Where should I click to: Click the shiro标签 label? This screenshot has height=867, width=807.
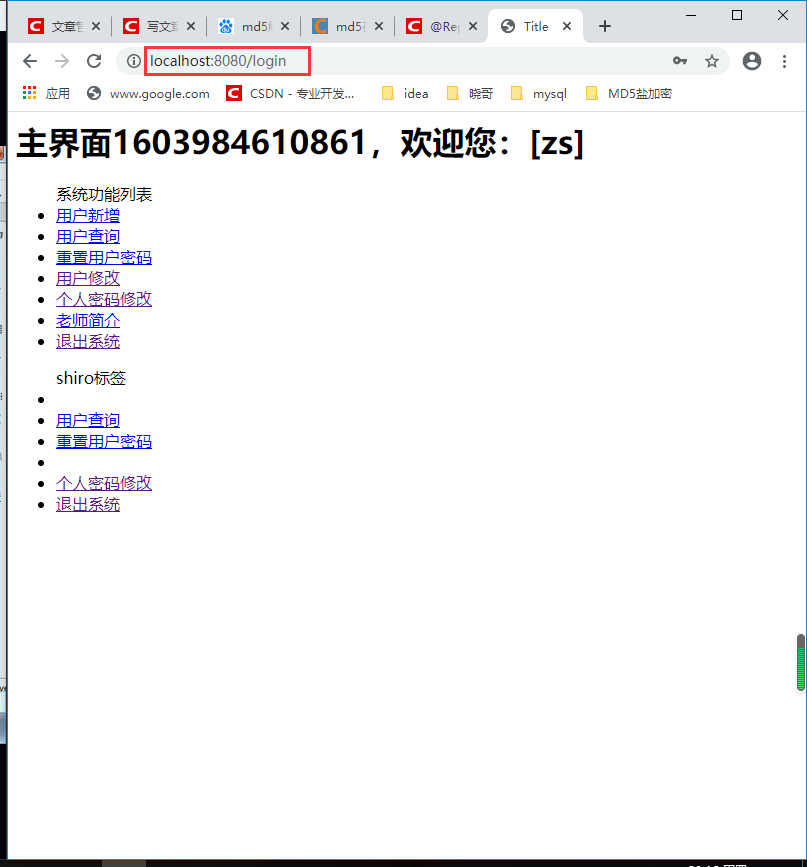pos(91,378)
